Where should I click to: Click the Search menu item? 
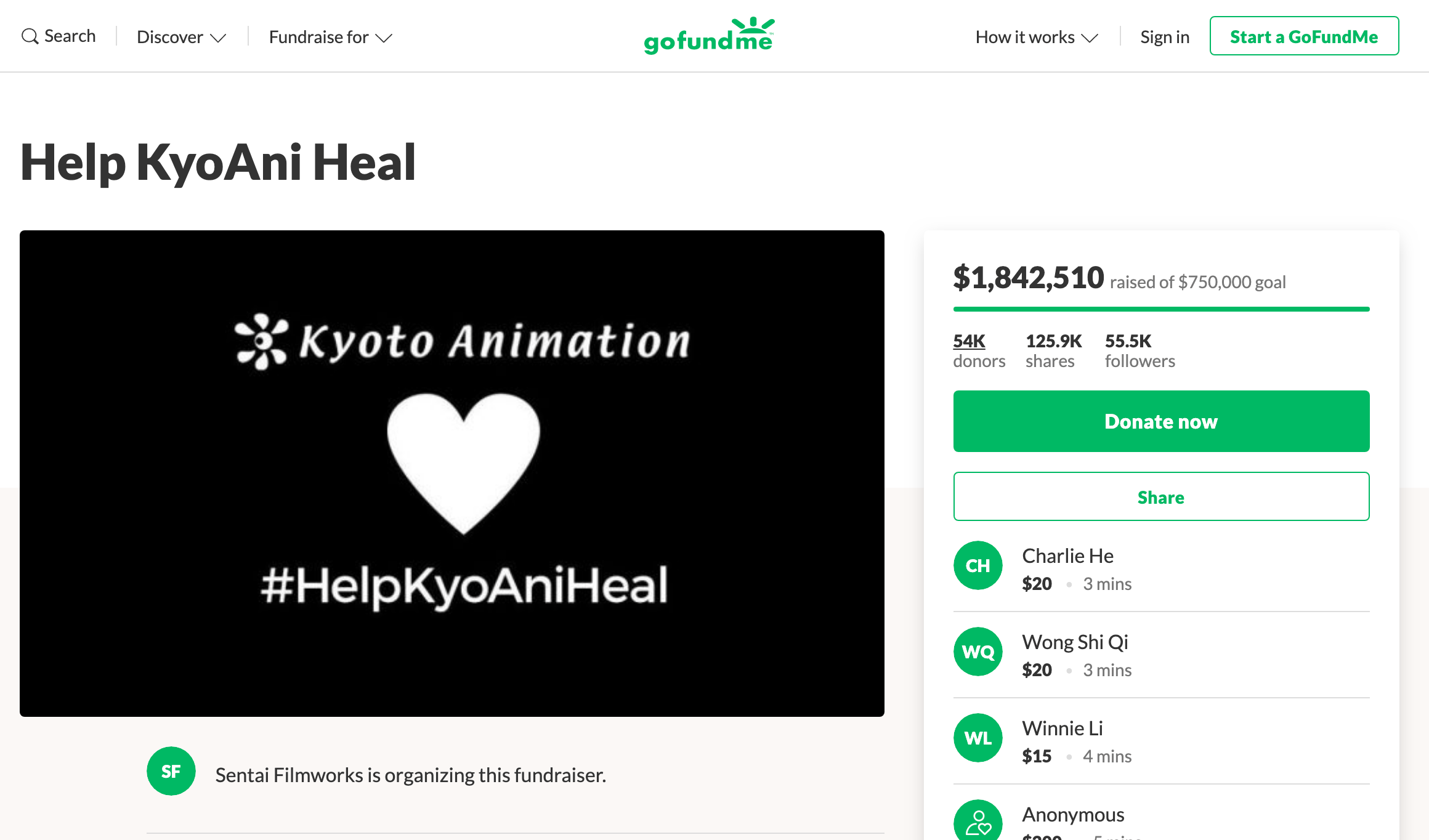coord(70,36)
